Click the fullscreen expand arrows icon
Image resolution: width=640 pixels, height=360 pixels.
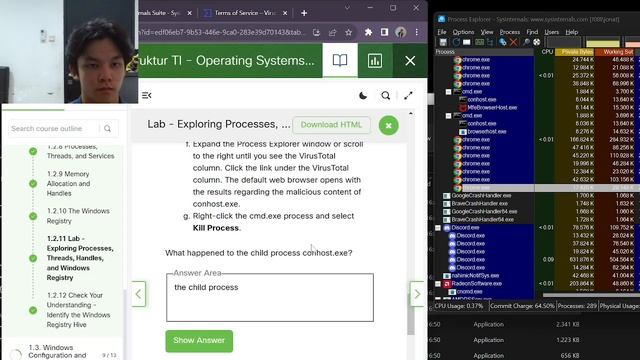tap(408, 96)
